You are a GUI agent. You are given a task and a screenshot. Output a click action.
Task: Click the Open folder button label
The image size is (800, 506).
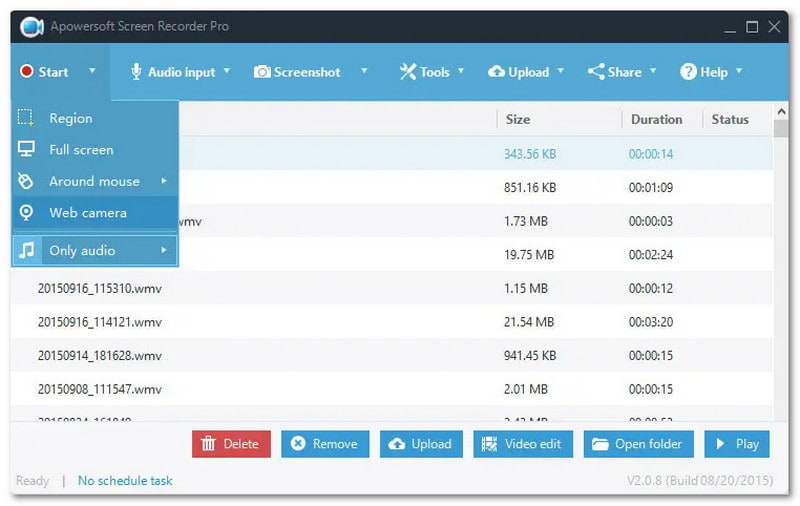[648, 444]
